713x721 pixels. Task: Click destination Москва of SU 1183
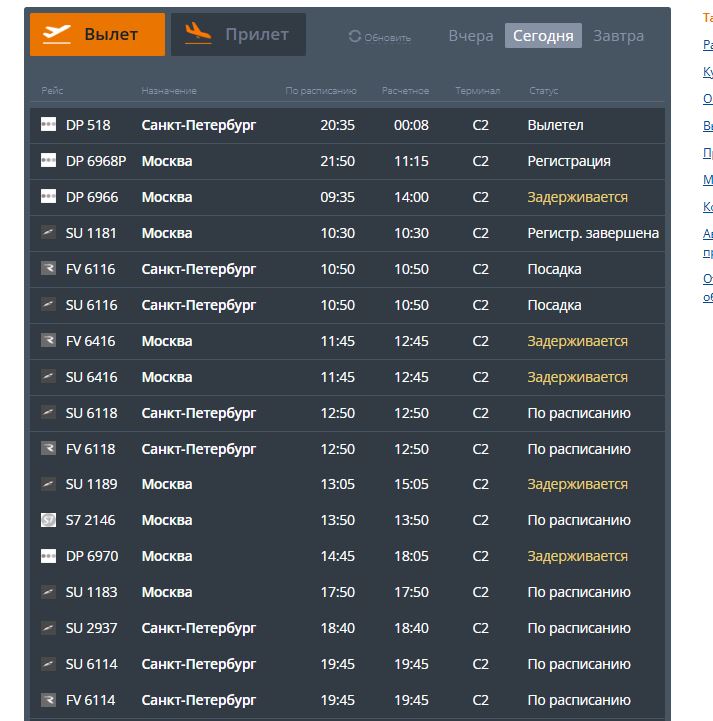pos(167,592)
